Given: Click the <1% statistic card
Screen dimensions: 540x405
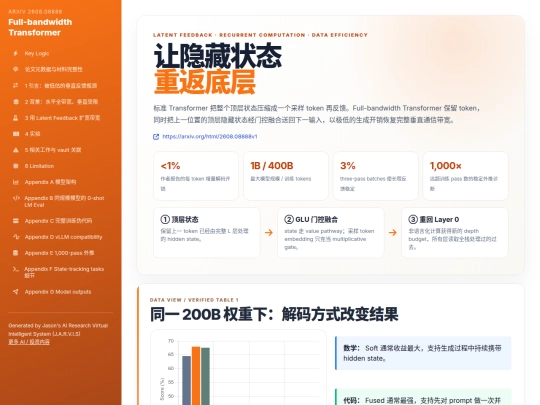Looking at the screenshot, I should click(x=196, y=176).
